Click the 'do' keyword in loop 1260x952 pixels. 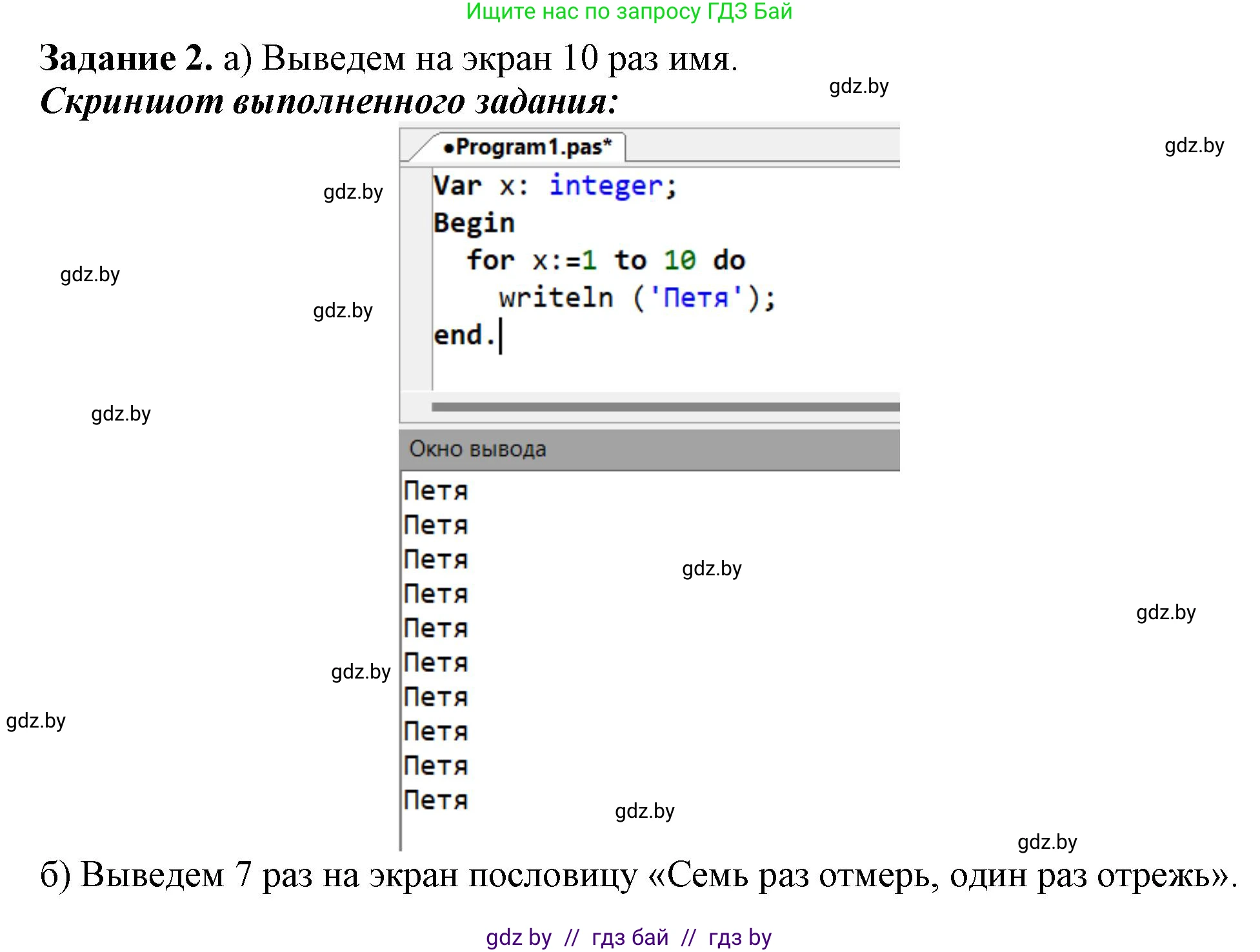pyautogui.click(x=729, y=261)
